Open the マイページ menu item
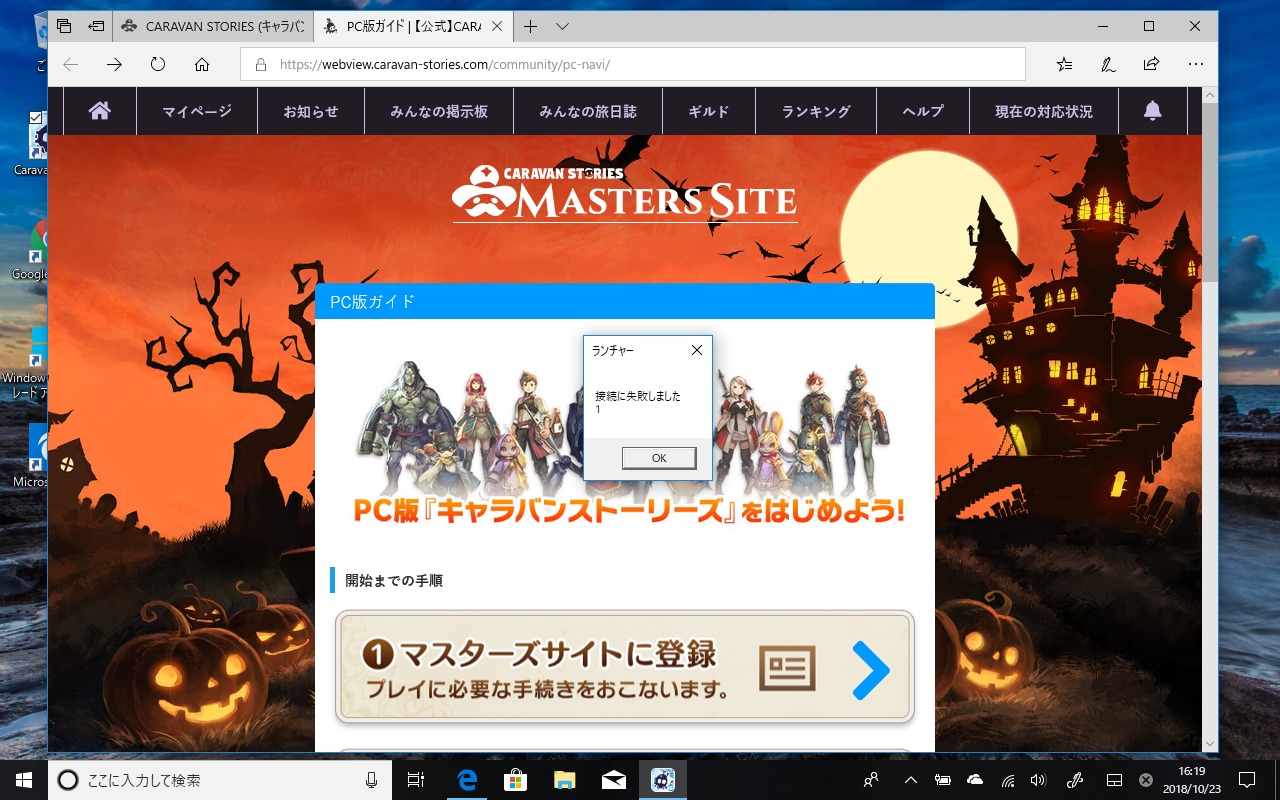Viewport: 1280px width, 800px height. [197, 111]
